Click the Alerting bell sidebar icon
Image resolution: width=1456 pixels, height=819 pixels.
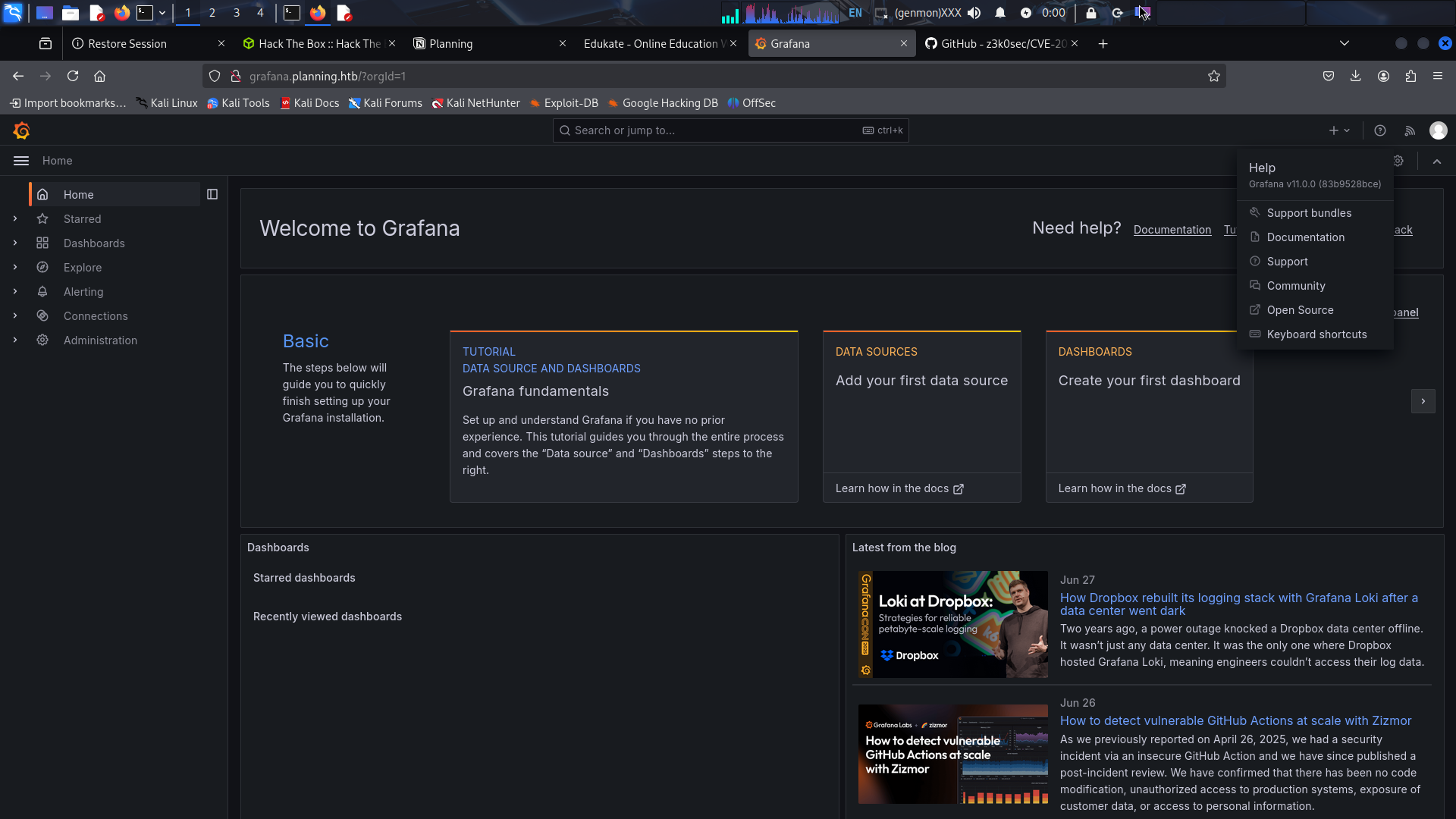(42, 292)
